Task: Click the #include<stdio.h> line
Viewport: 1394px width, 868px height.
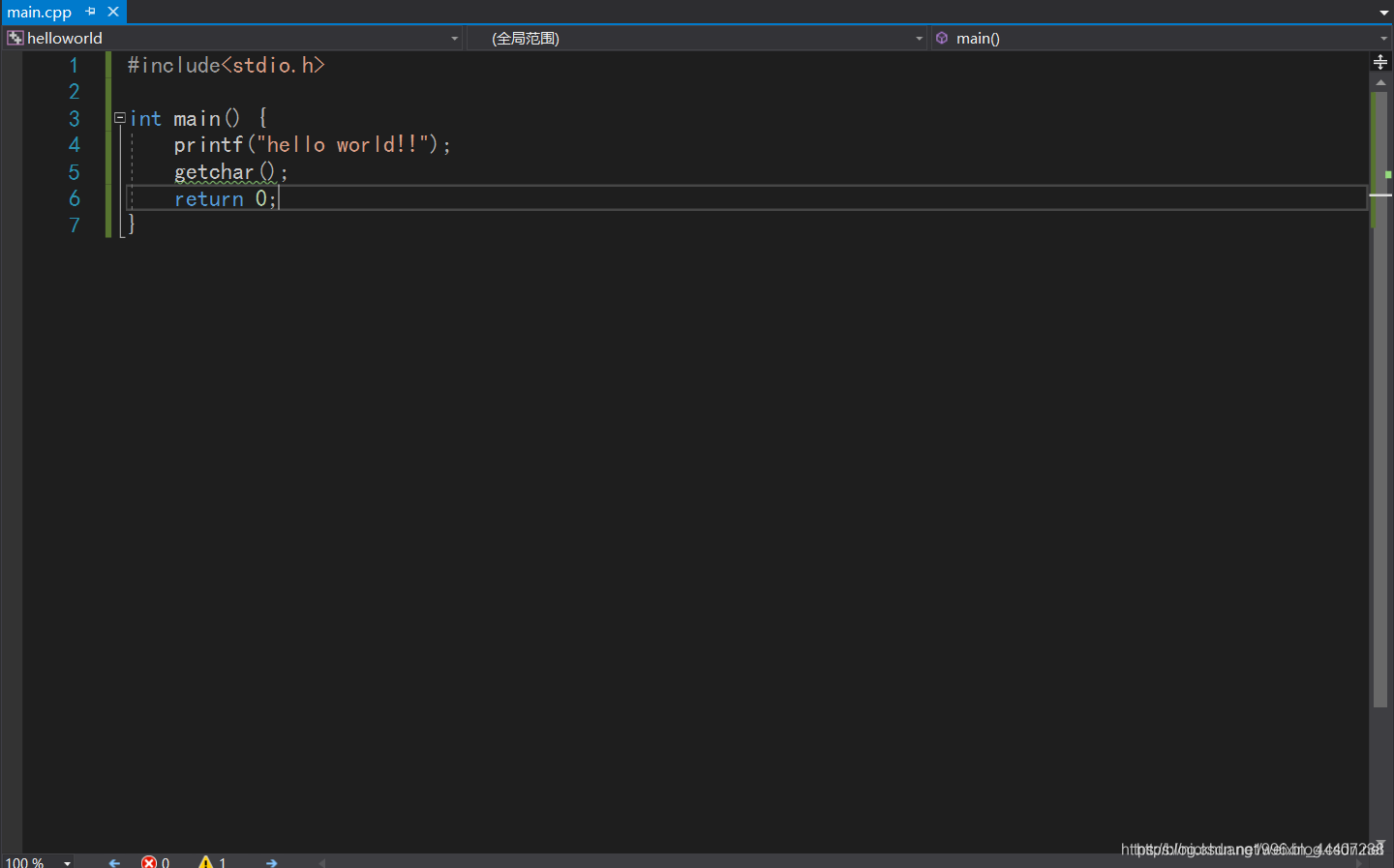Action: tap(226, 65)
